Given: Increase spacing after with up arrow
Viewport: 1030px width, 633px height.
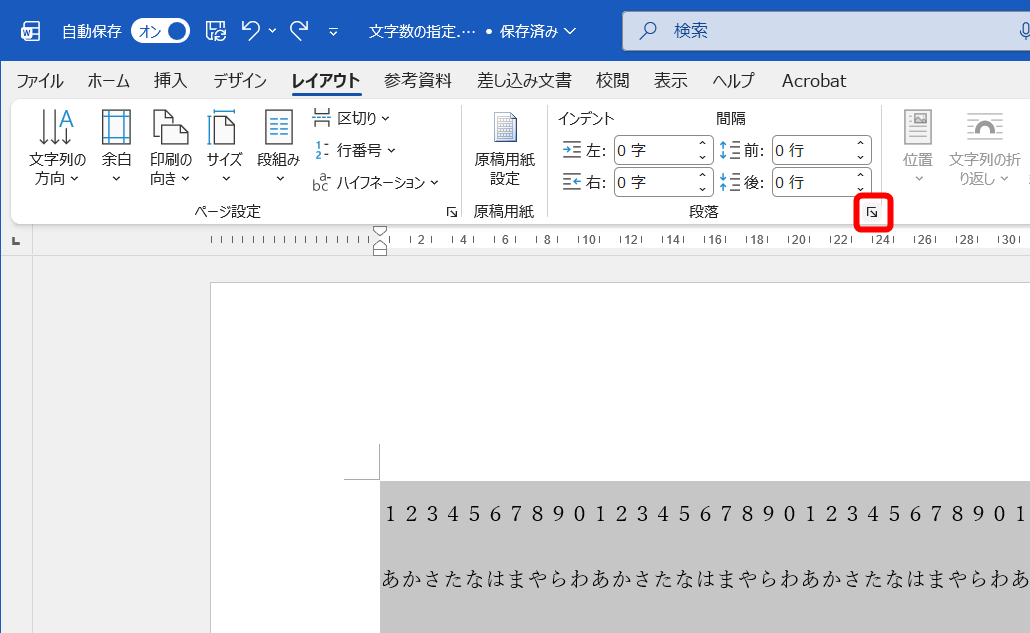Looking at the screenshot, I should 861,176.
